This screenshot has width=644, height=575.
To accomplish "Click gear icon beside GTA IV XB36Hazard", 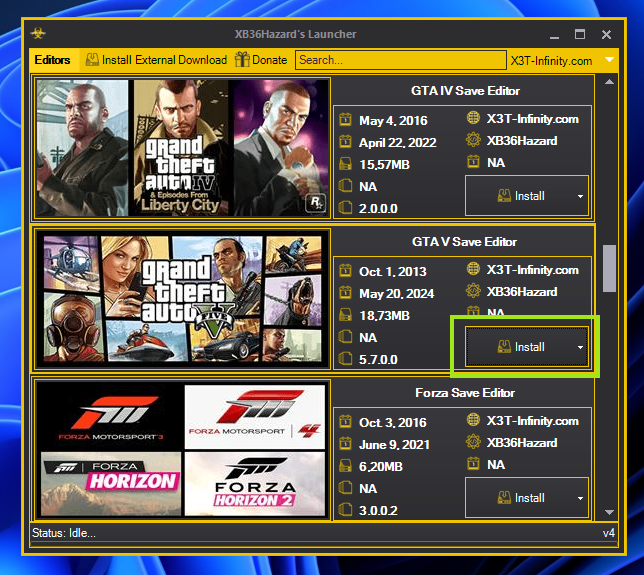I will point(473,140).
